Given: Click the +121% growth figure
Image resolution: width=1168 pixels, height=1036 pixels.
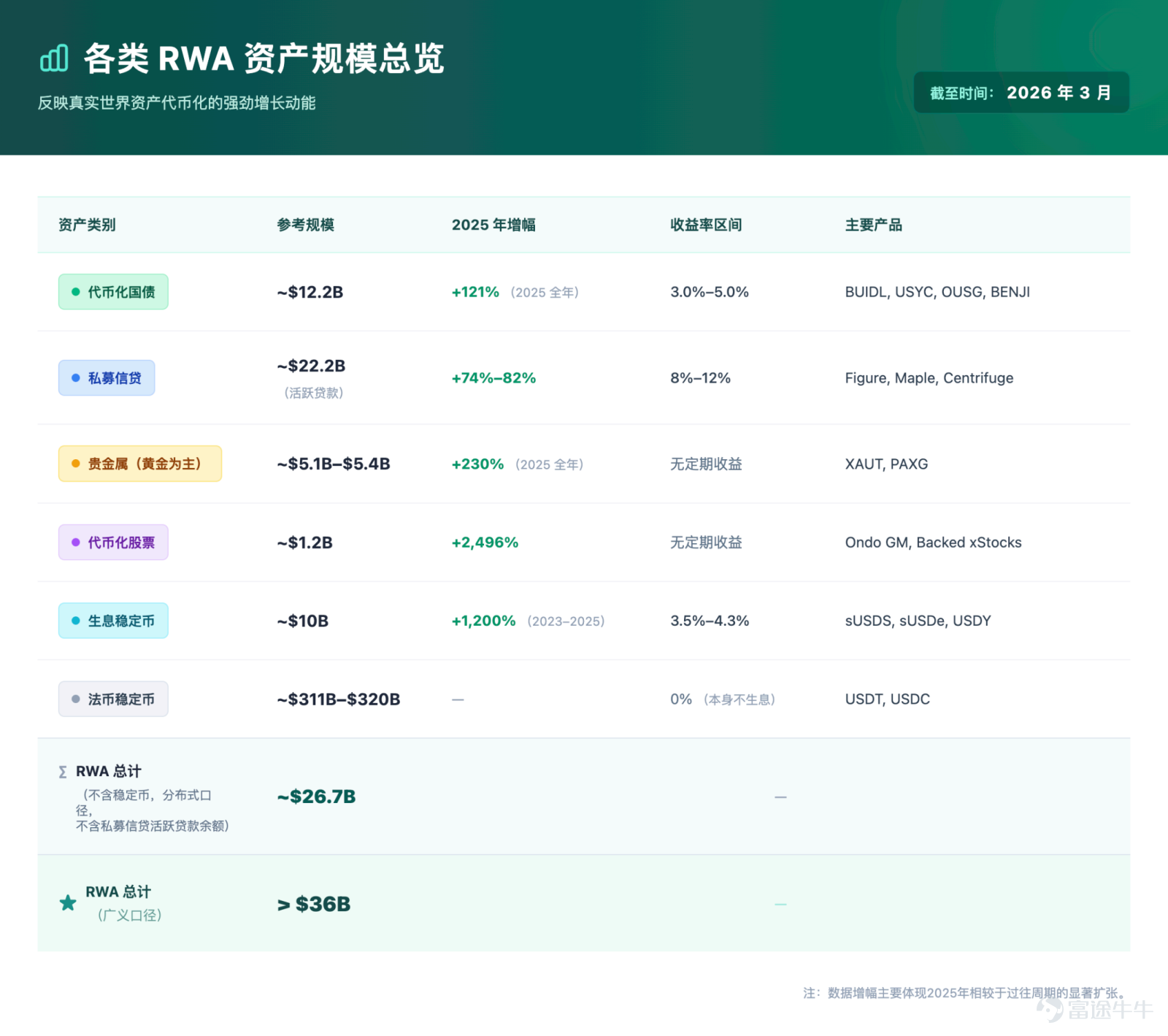Looking at the screenshot, I should pos(475,292).
